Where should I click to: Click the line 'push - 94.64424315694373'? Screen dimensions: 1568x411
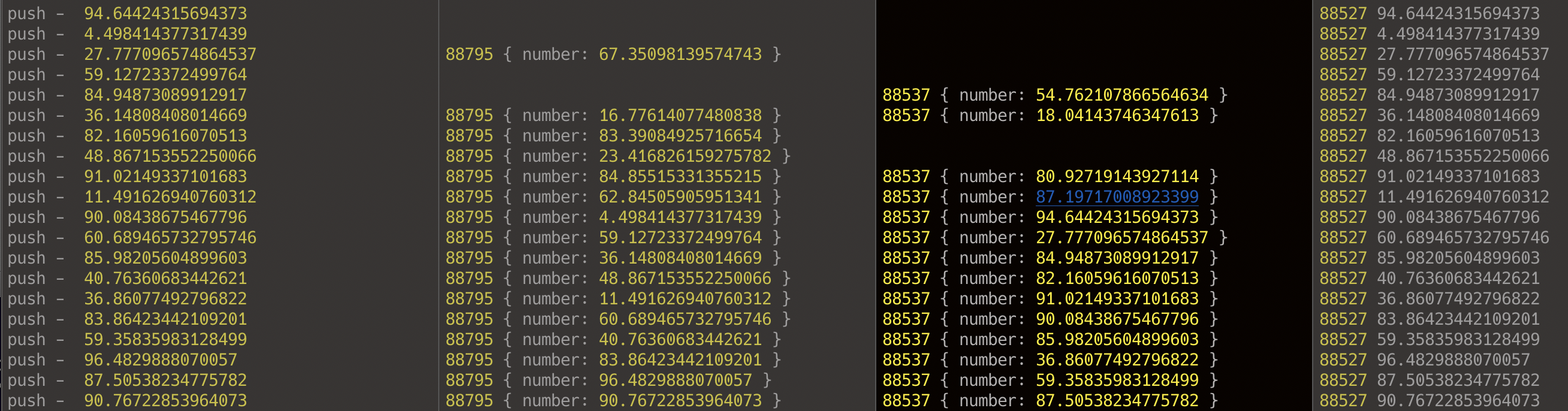coord(127,13)
